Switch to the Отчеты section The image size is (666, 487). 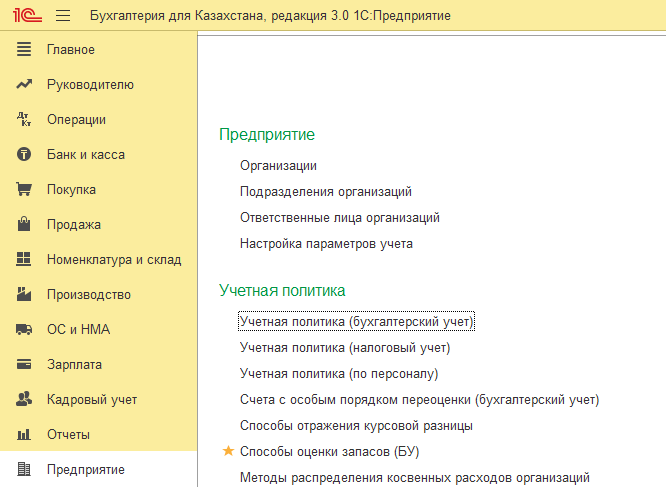click(68, 435)
